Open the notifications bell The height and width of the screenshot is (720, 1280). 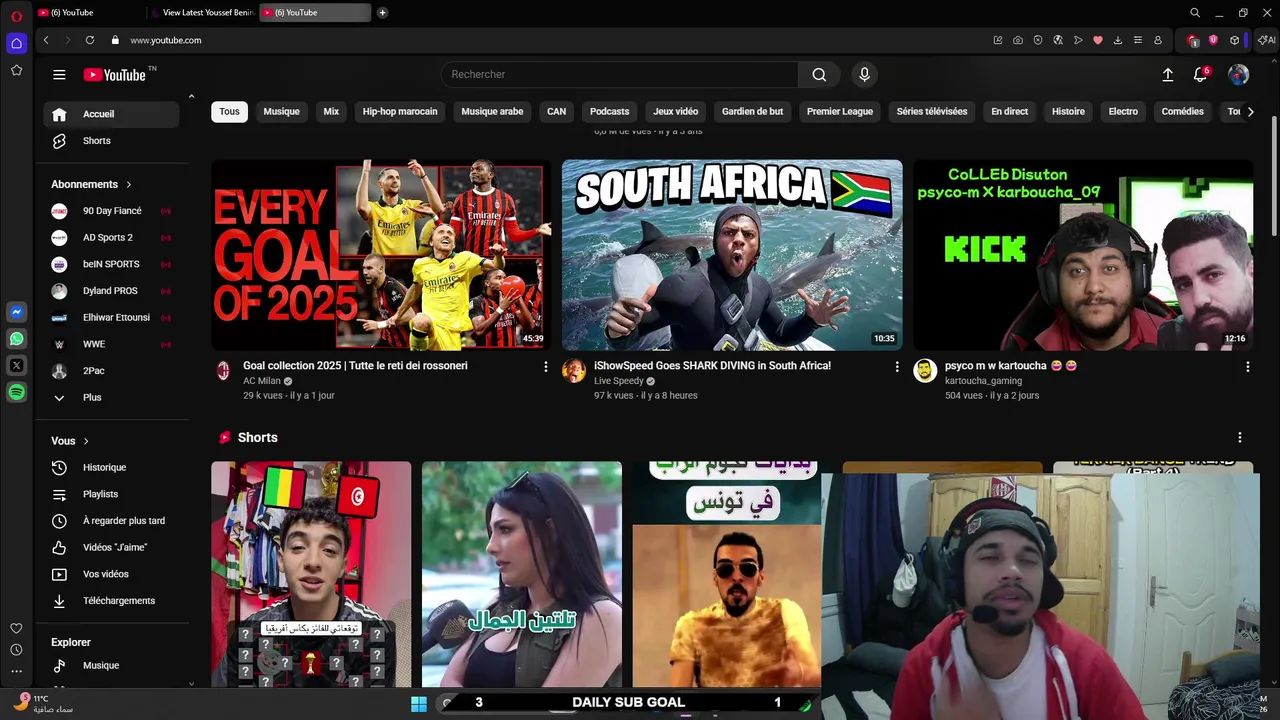click(1200, 74)
